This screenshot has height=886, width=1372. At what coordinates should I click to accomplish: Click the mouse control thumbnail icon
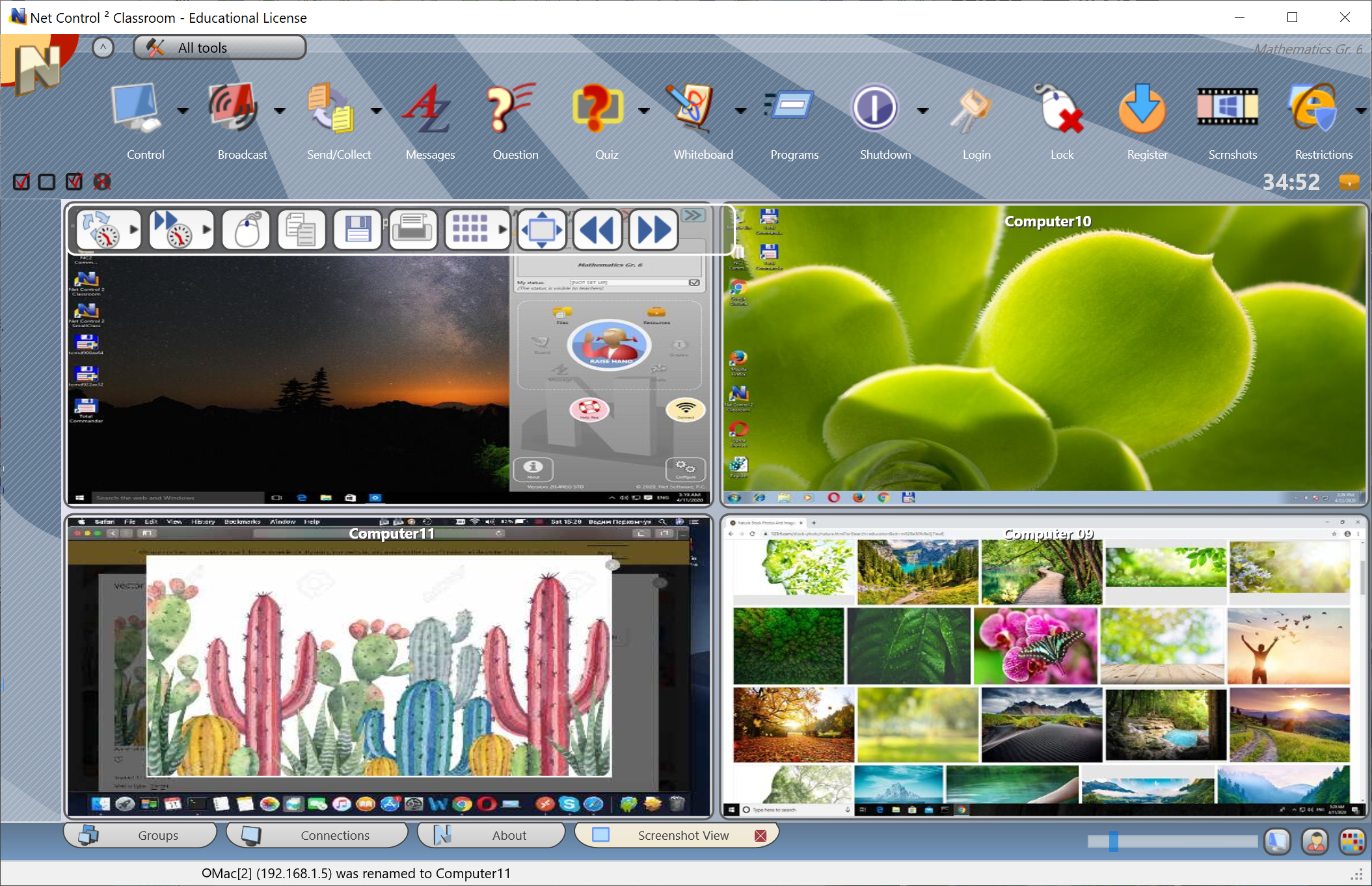pyautogui.click(x=247, y=230)
